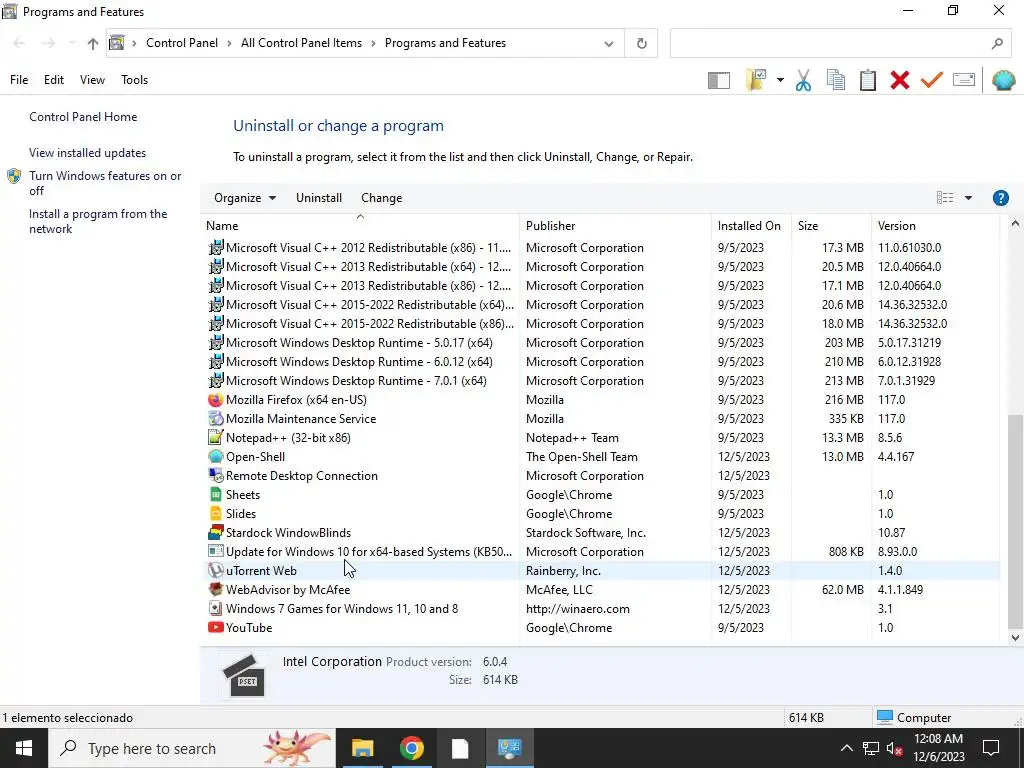Expand chevron after All Control Panel Items
1024x768 pixels.
(x=373, y=44)
